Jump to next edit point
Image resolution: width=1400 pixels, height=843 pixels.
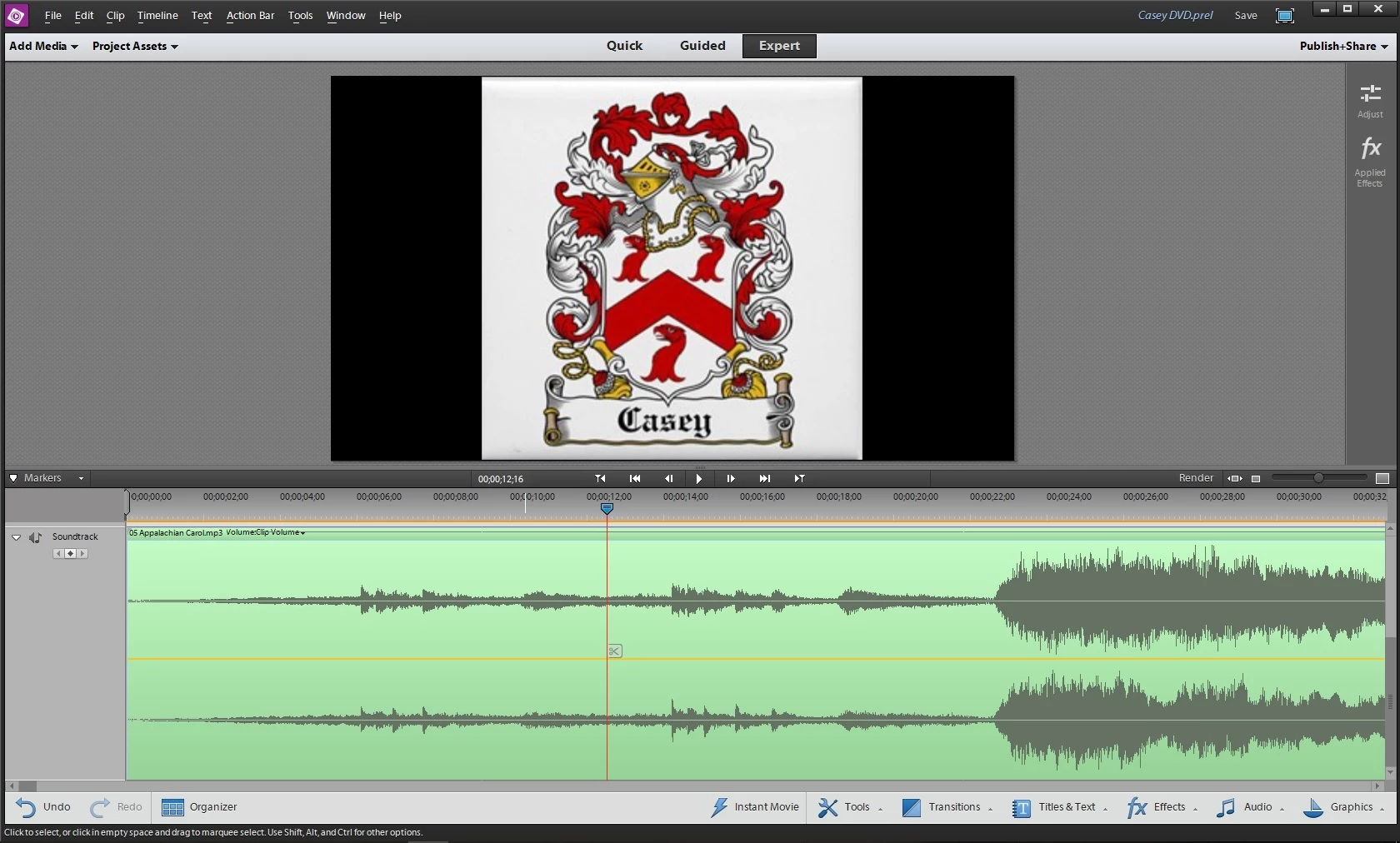799,478
